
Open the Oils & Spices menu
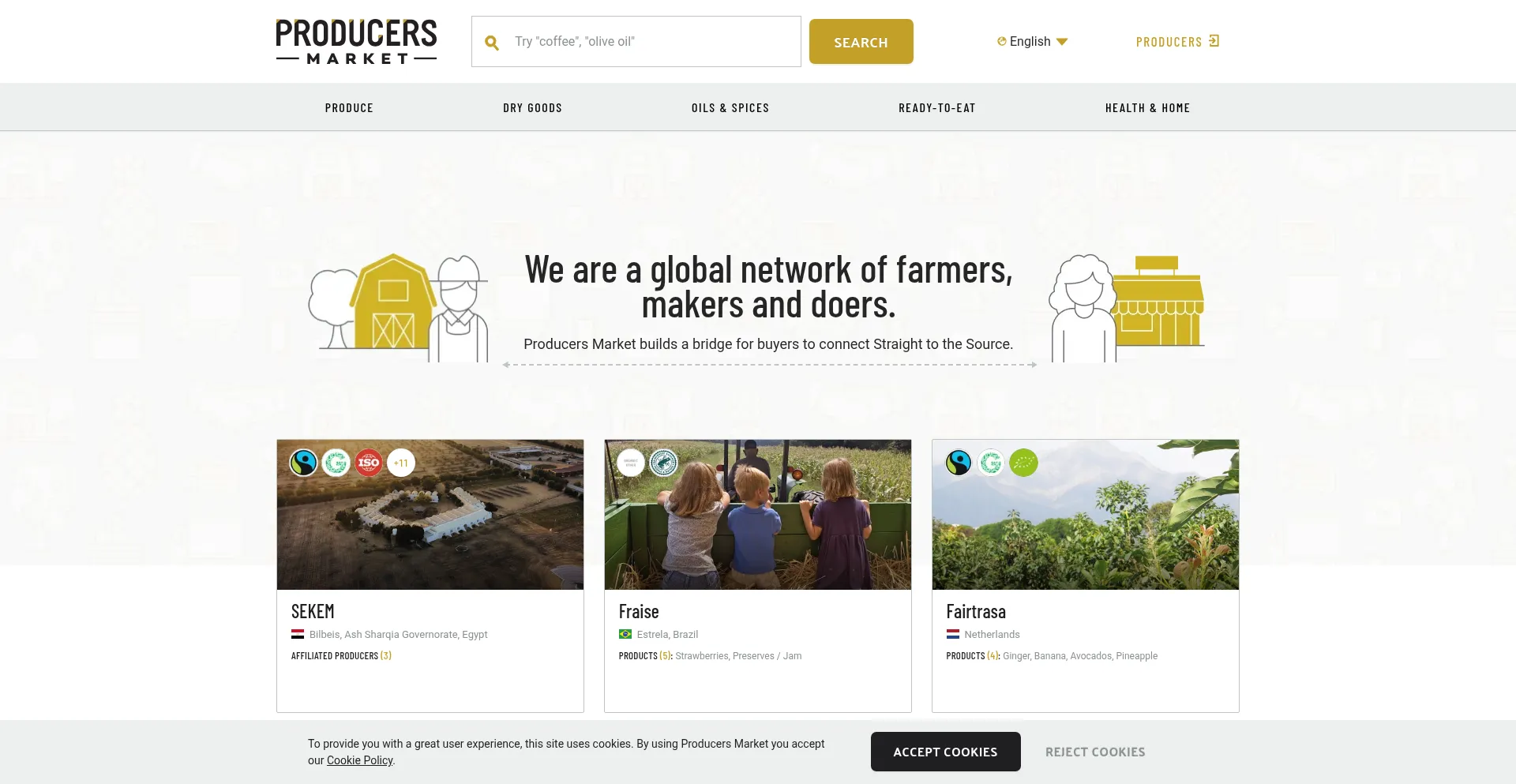(730, 108)
